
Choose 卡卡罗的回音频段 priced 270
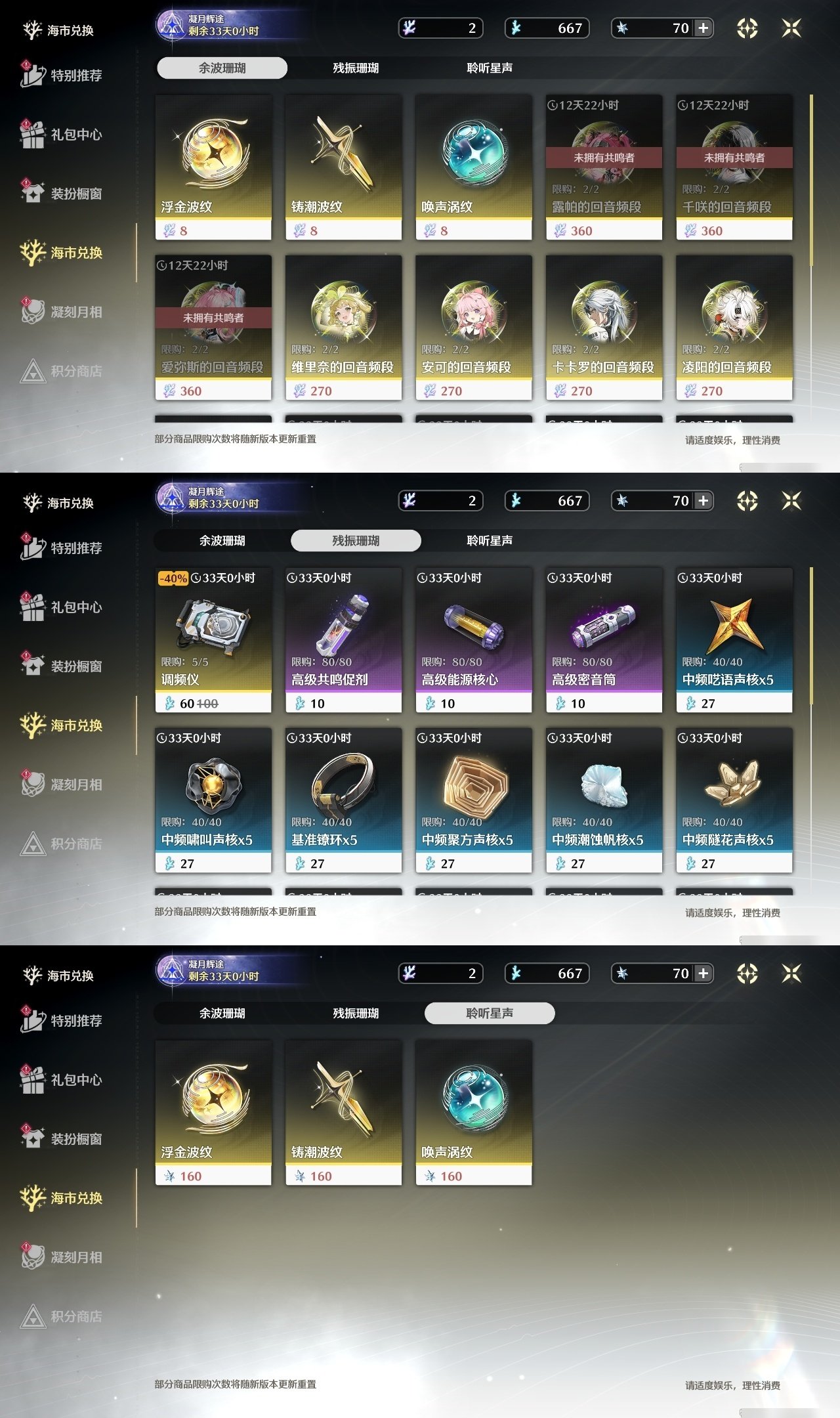[604, 328]
